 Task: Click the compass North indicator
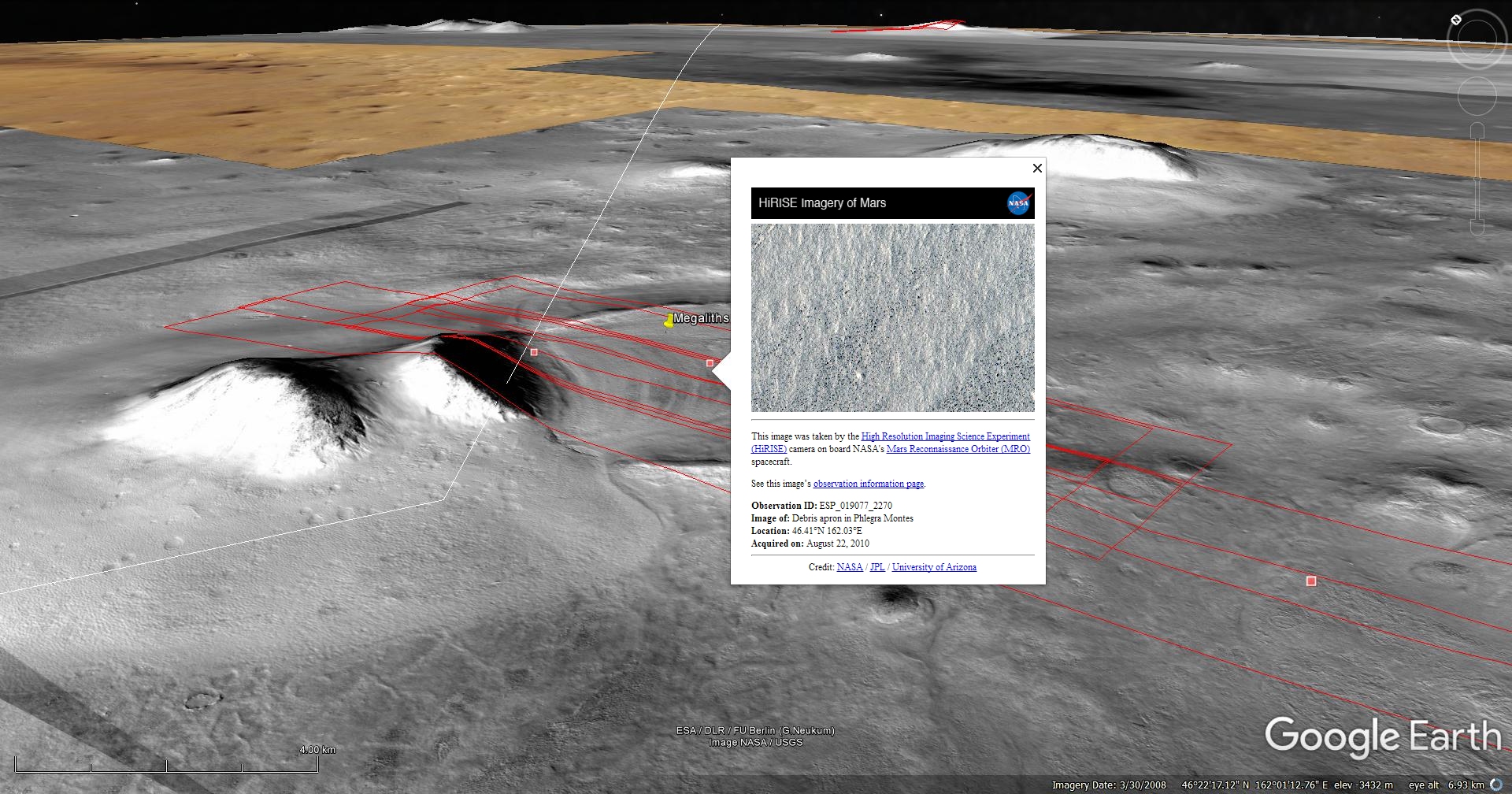coord(1456,20)
